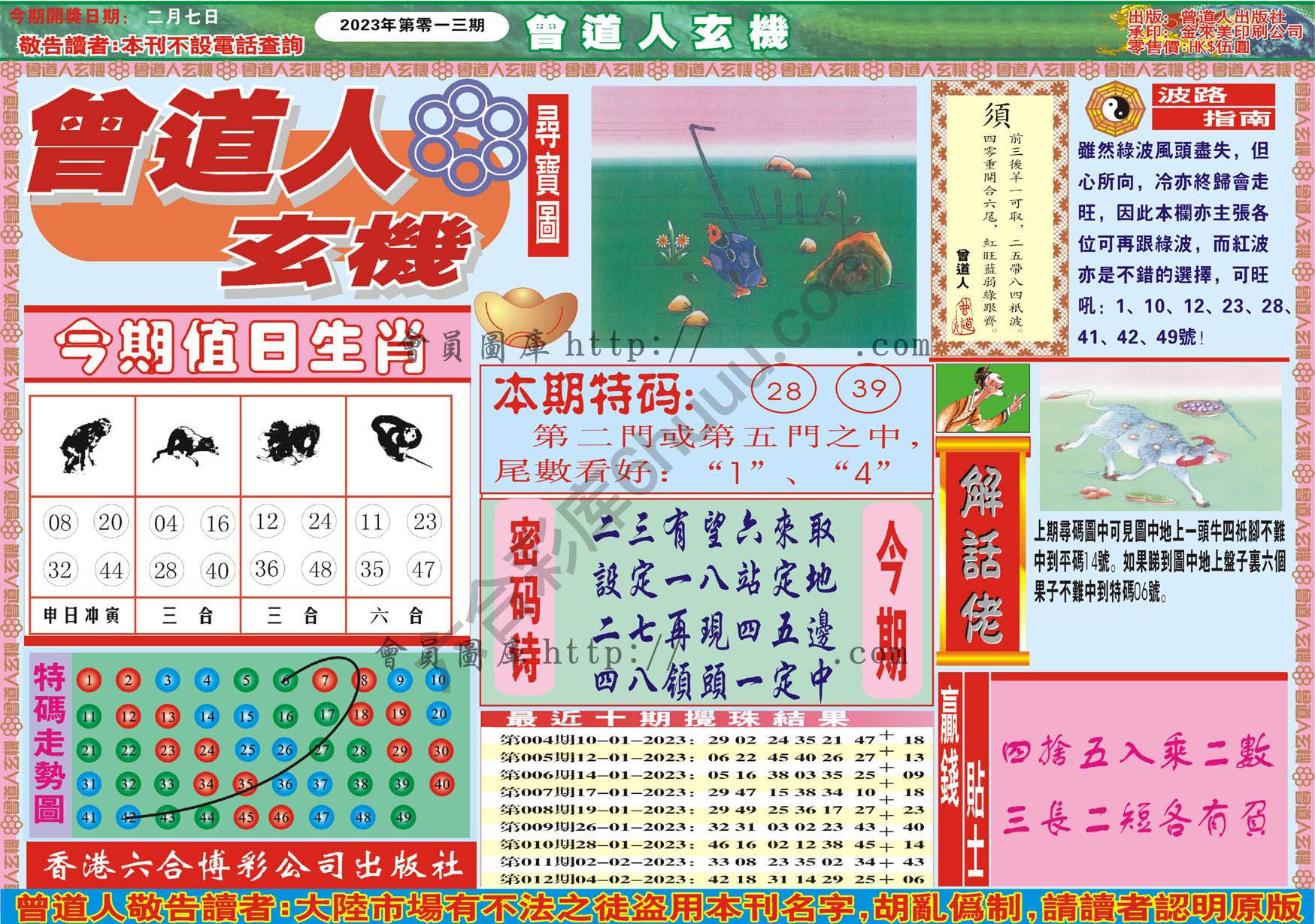Click circled number 39 beside 本期特码
Viewport: 1315px width, 924px height.
point(870,389)
